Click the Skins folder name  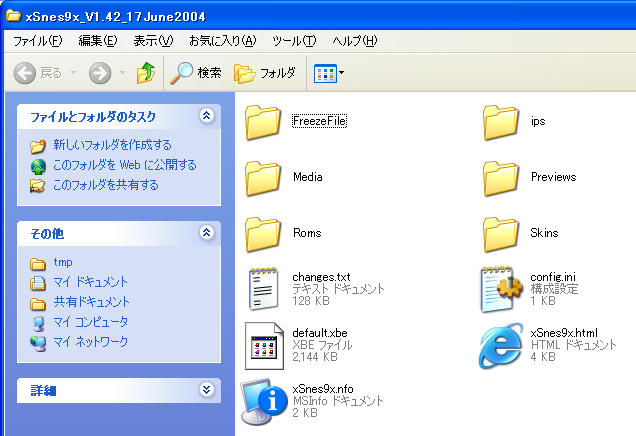pyautogui.click(x=544, y=233)
